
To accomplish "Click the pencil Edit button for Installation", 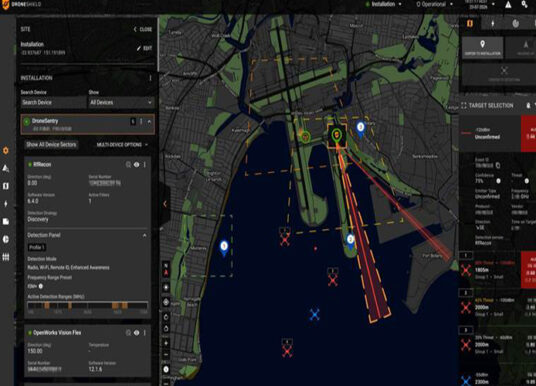I will [144, 48].
